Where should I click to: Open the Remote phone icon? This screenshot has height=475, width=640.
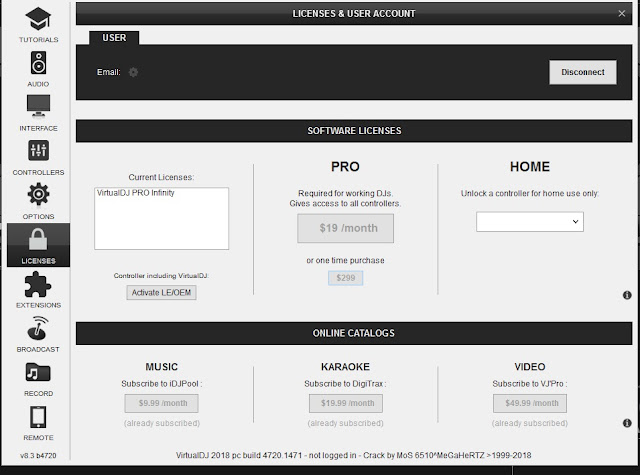pyautogui.click(x=38, y=417)
